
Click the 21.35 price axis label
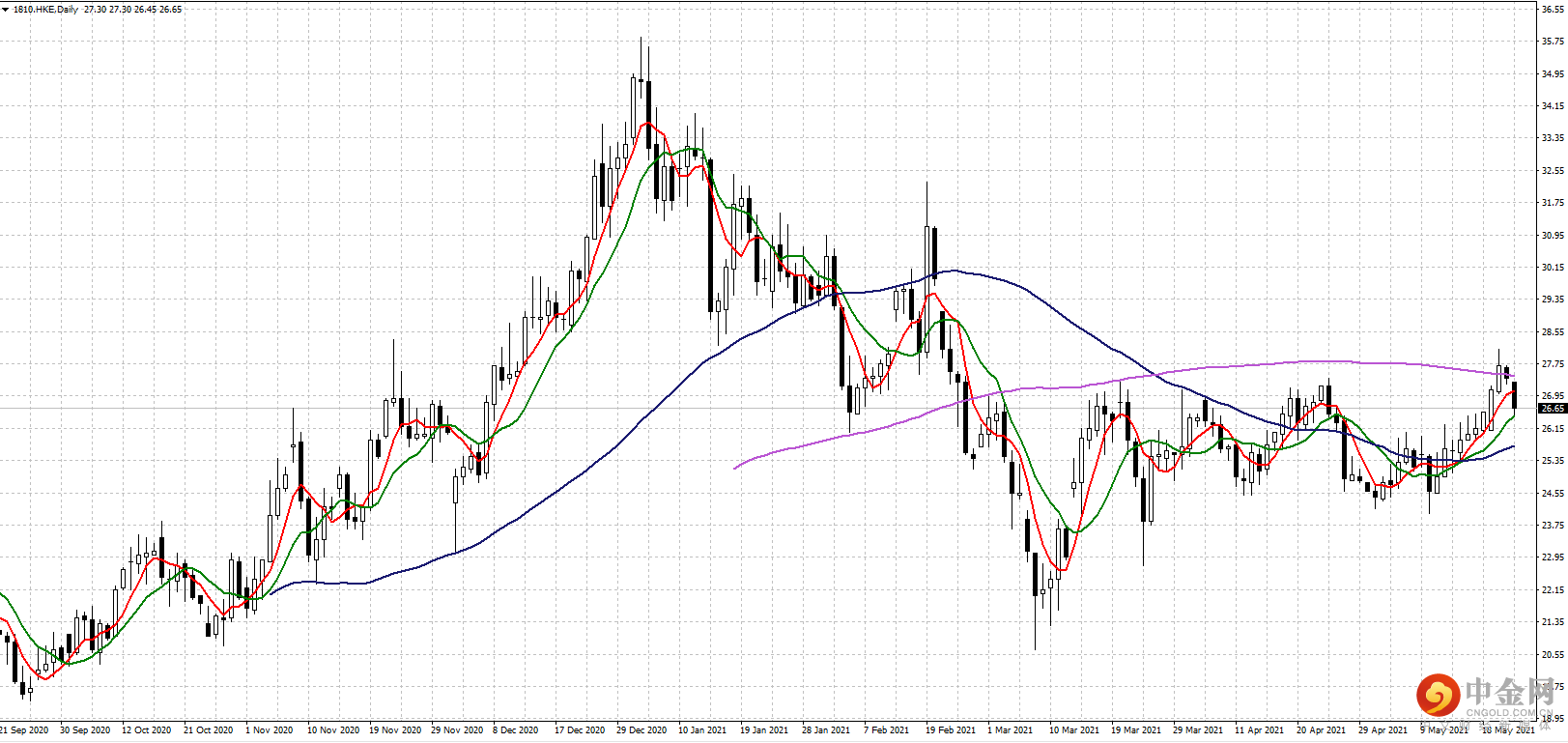click(1553, 622)
